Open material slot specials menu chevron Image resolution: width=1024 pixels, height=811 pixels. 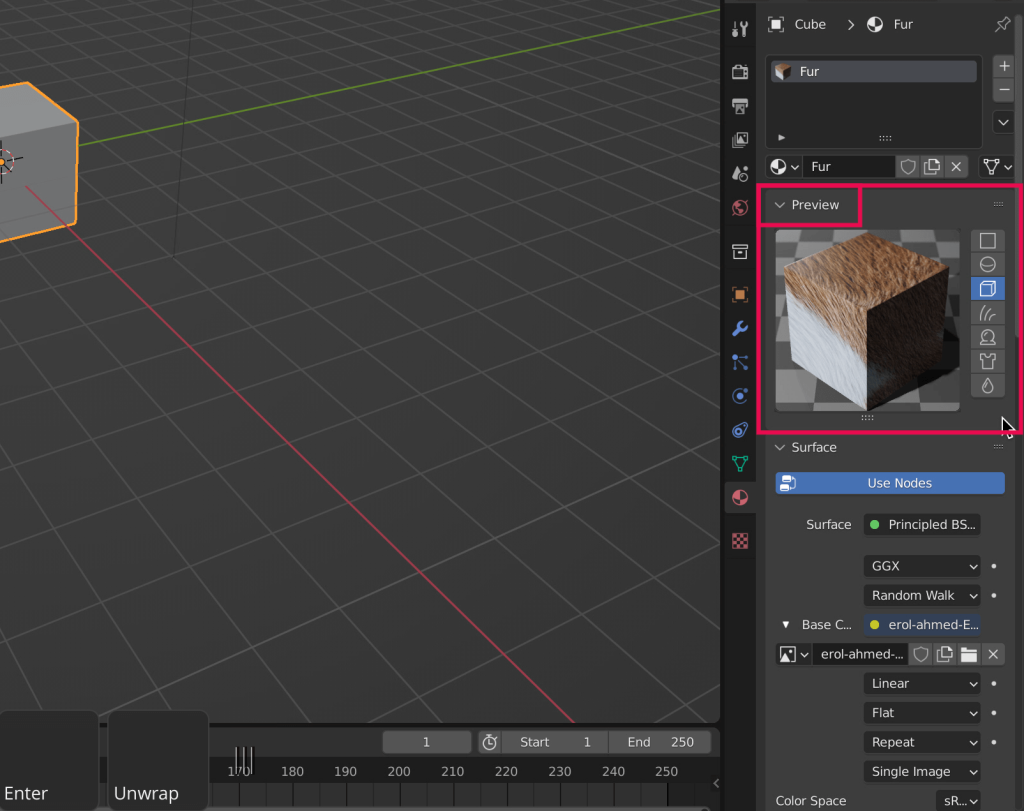1004,122
